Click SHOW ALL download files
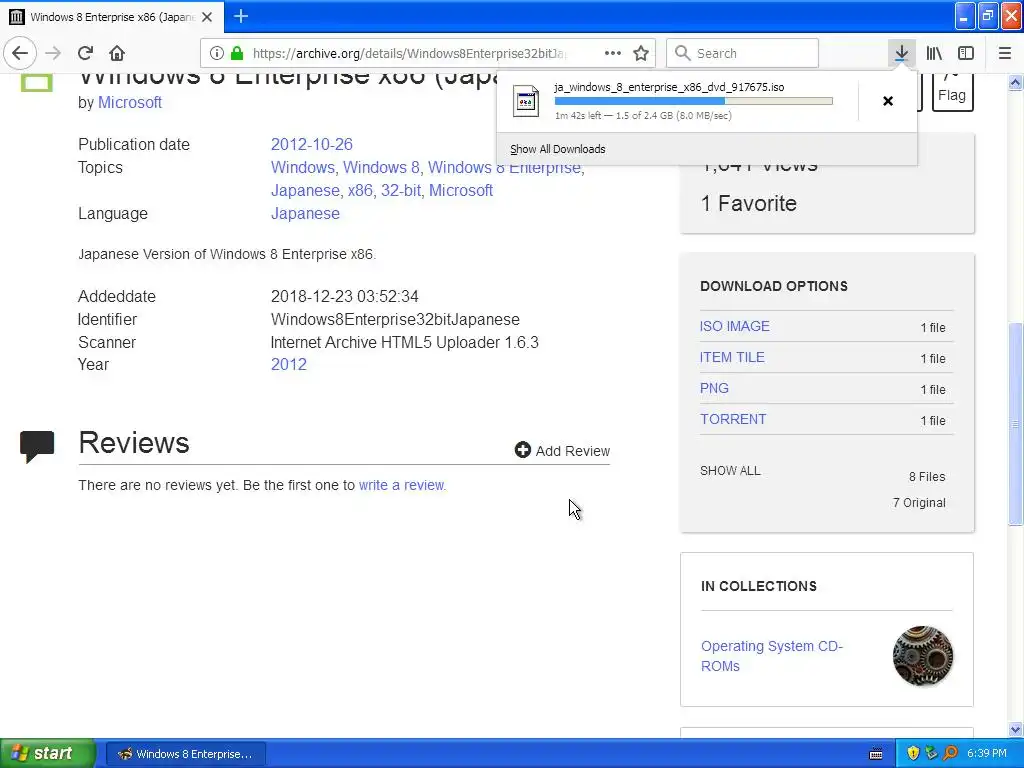 pos(730,471)
